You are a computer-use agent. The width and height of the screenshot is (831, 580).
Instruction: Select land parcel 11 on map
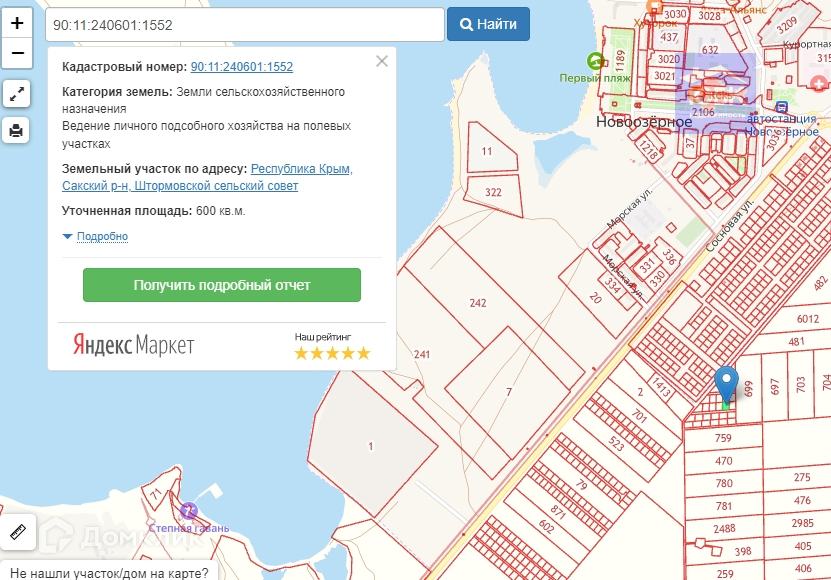click(487, 151)
